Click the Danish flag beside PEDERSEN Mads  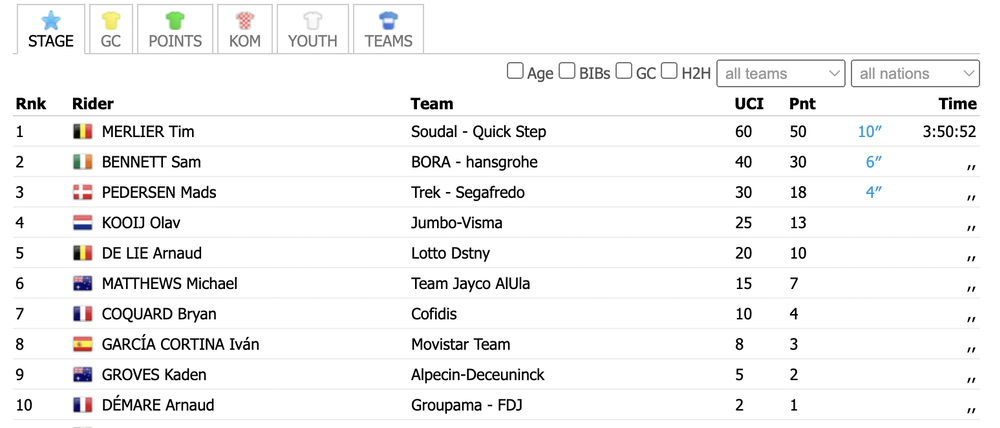[83, 192]
